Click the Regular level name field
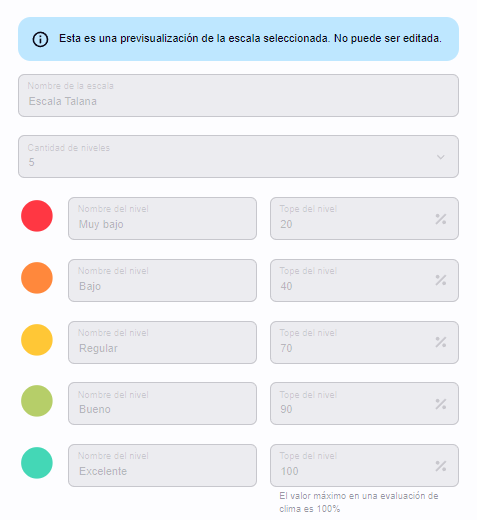The width and height of the screenshot is (477, 520). click(162, 342)
